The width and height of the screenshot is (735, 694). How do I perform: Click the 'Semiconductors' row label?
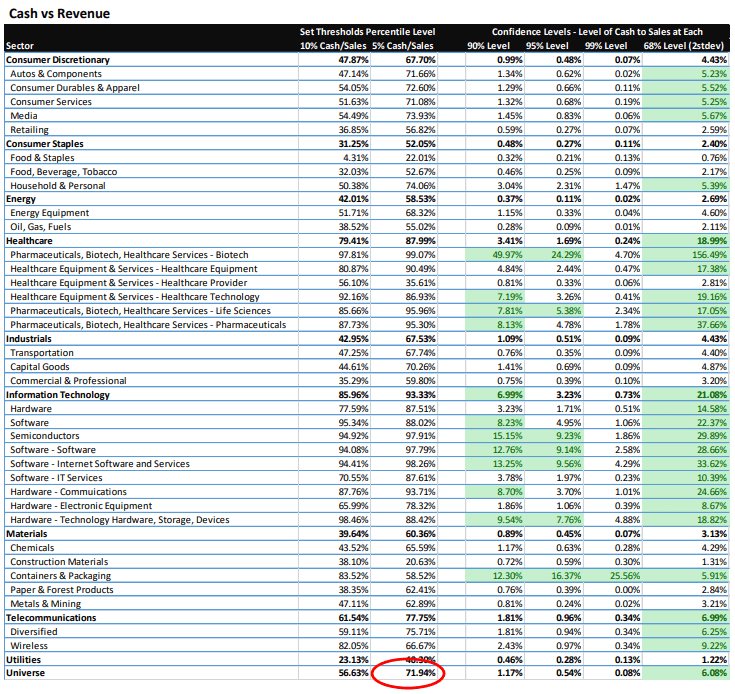[45, 436]
